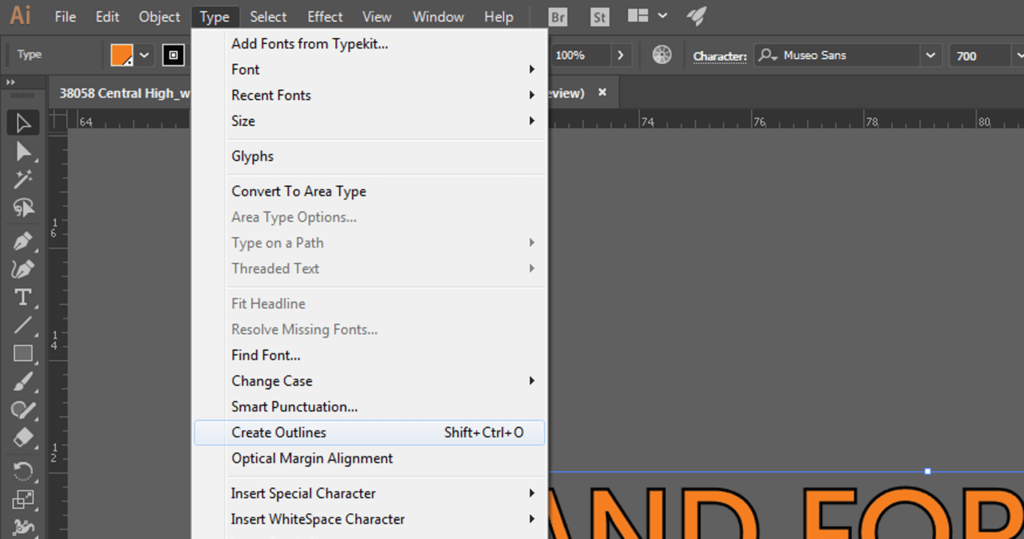Open the Museo Sans font family dropdown
The image size is (1024, 539).
coord(931,56)
